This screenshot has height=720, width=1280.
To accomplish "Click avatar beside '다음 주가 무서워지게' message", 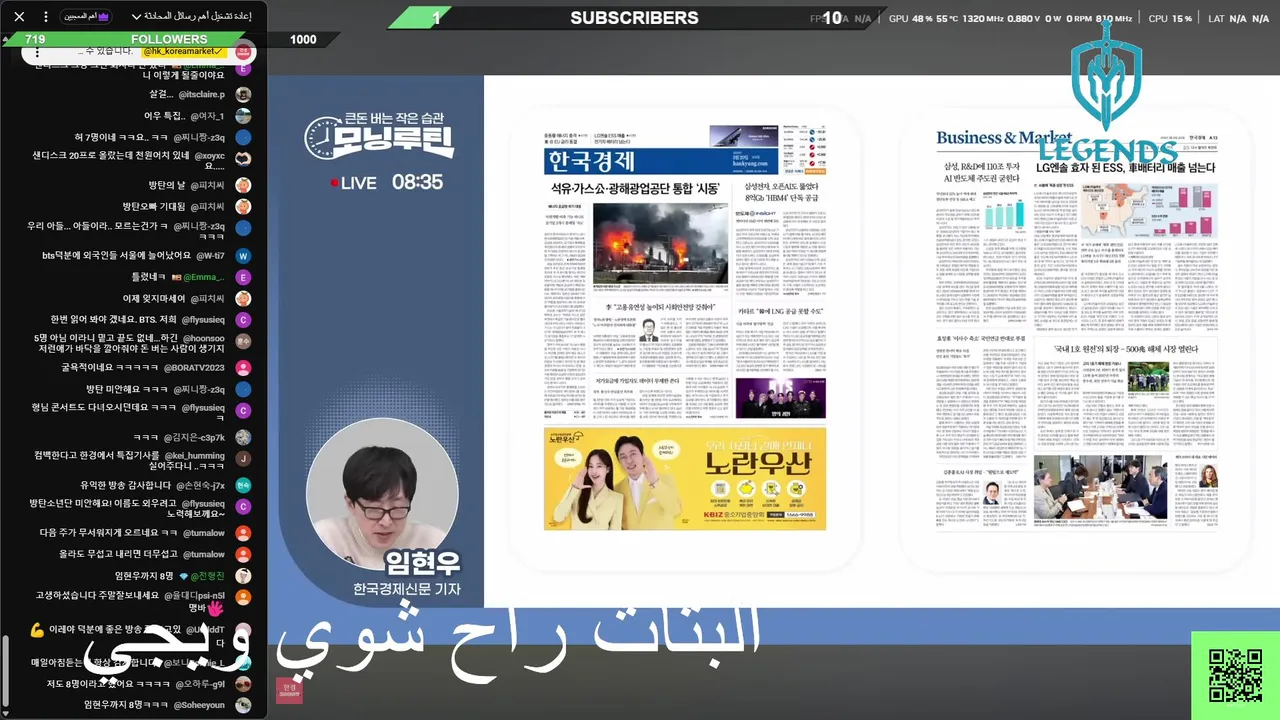I will 243,533.
